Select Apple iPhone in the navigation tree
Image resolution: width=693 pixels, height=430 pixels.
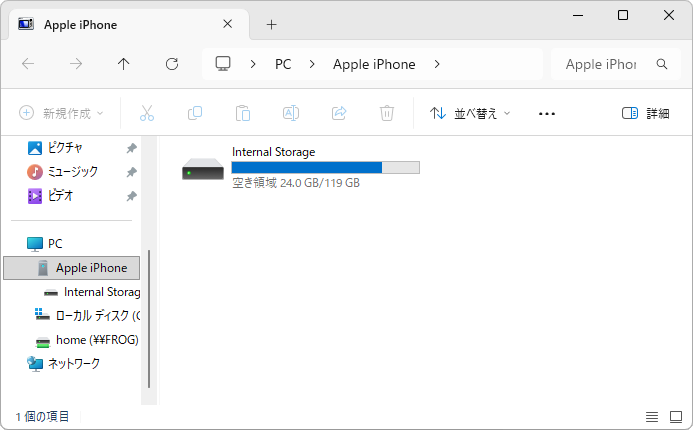pos(72,268)
